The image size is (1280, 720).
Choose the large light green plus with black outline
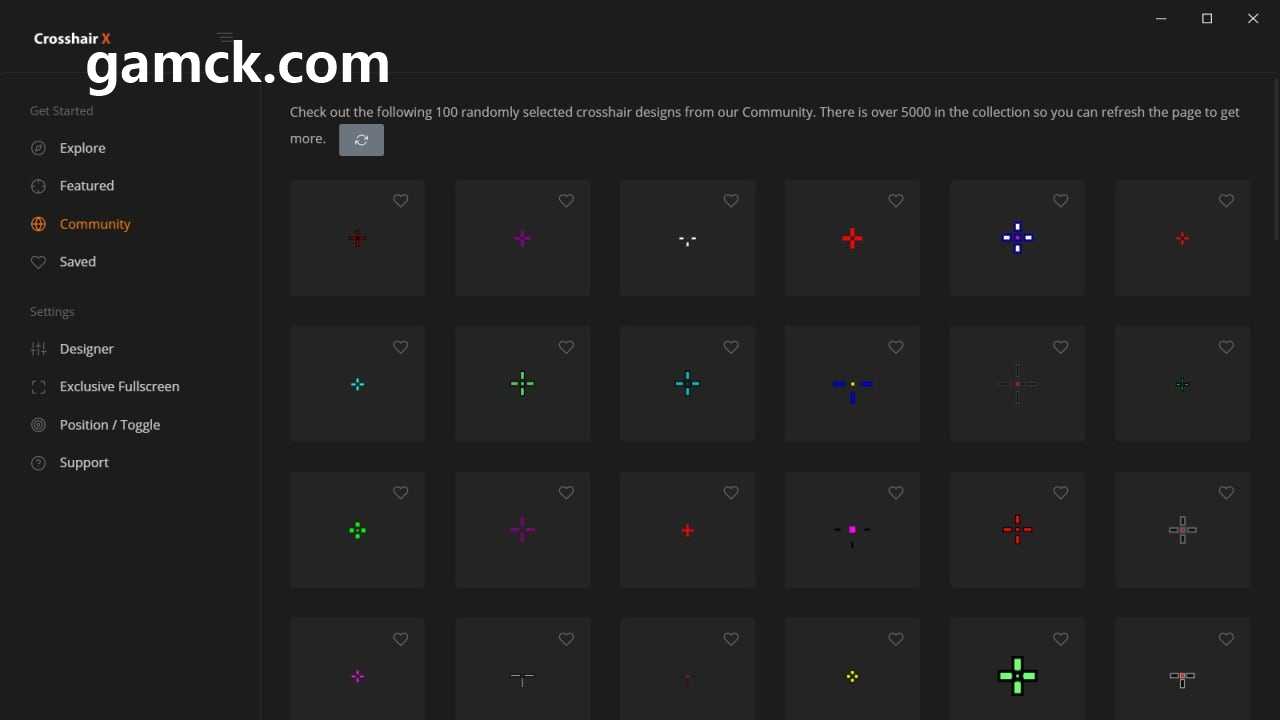pyautogui.click(x=1017, y=669)
